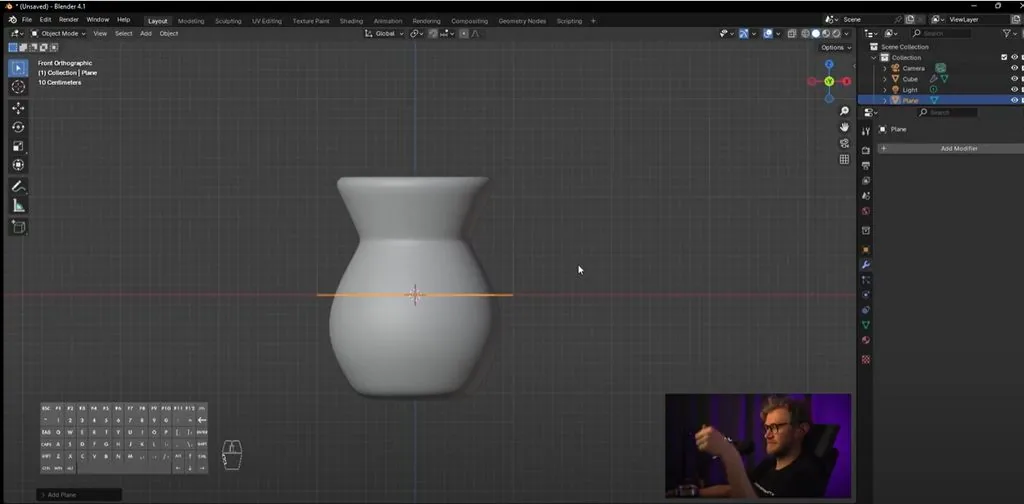Select the Select Box tool
The width and height of the screenshot is (1024, 504).
pos(18,68)
